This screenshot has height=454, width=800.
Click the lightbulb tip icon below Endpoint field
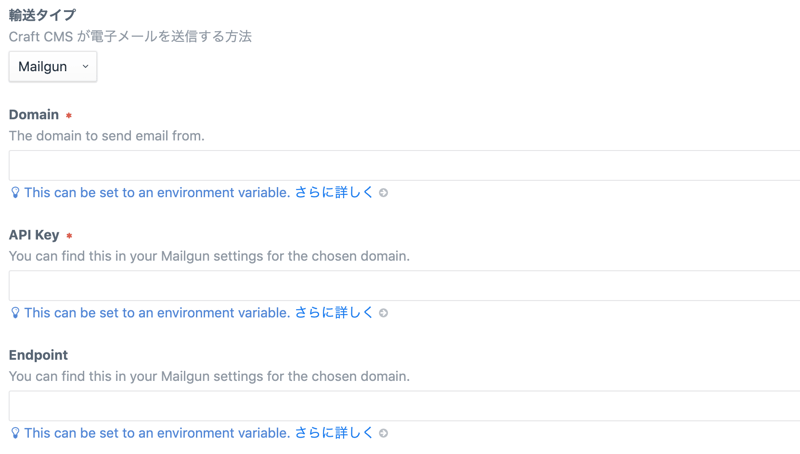[x=15, y=433]
